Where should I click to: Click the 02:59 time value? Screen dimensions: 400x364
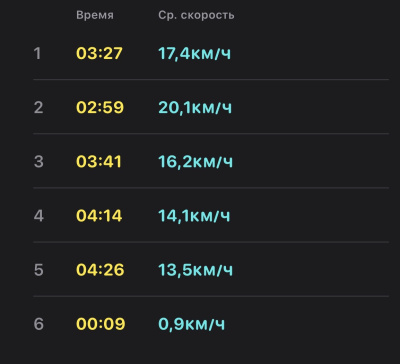point(100,107)
